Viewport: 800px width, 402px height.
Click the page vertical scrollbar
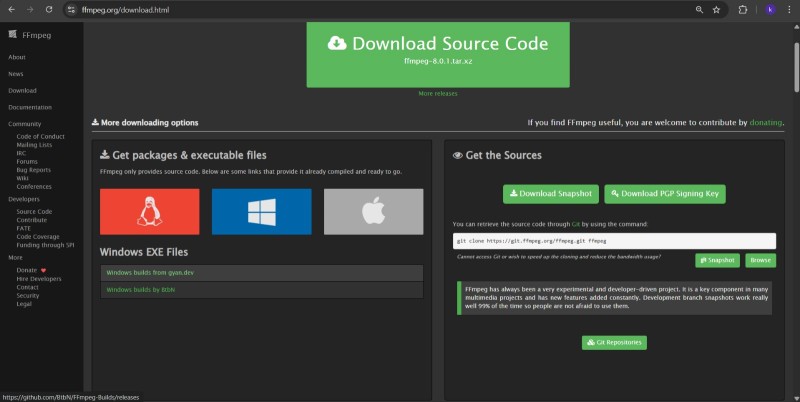(796, 67)
